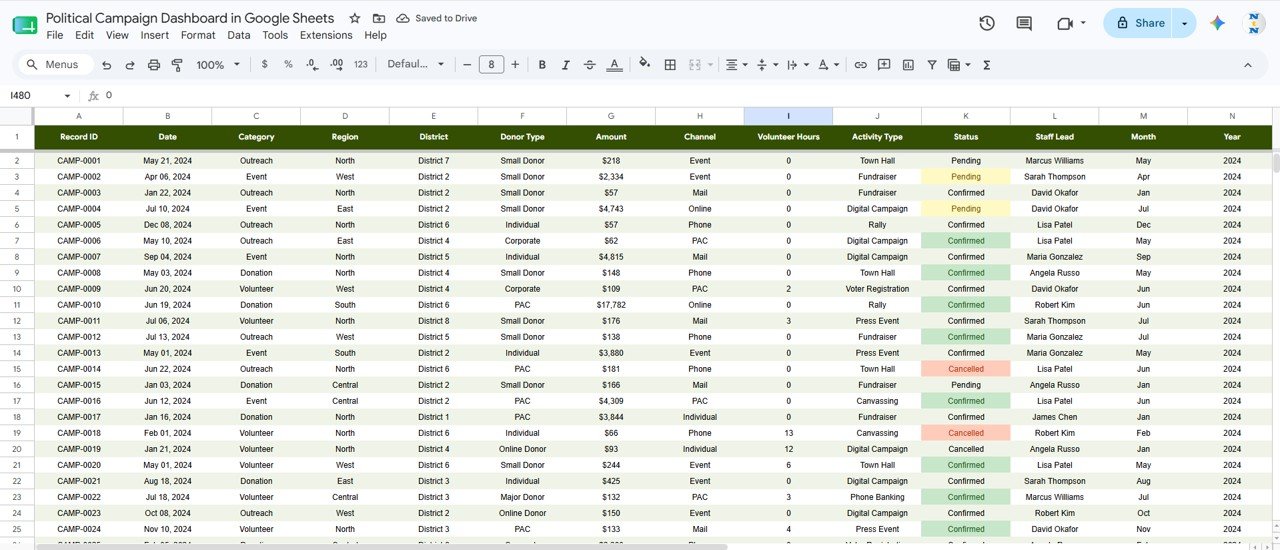Expand the Name box dropdown
The height and width of the screenshot is (550, 1280).
67,96
